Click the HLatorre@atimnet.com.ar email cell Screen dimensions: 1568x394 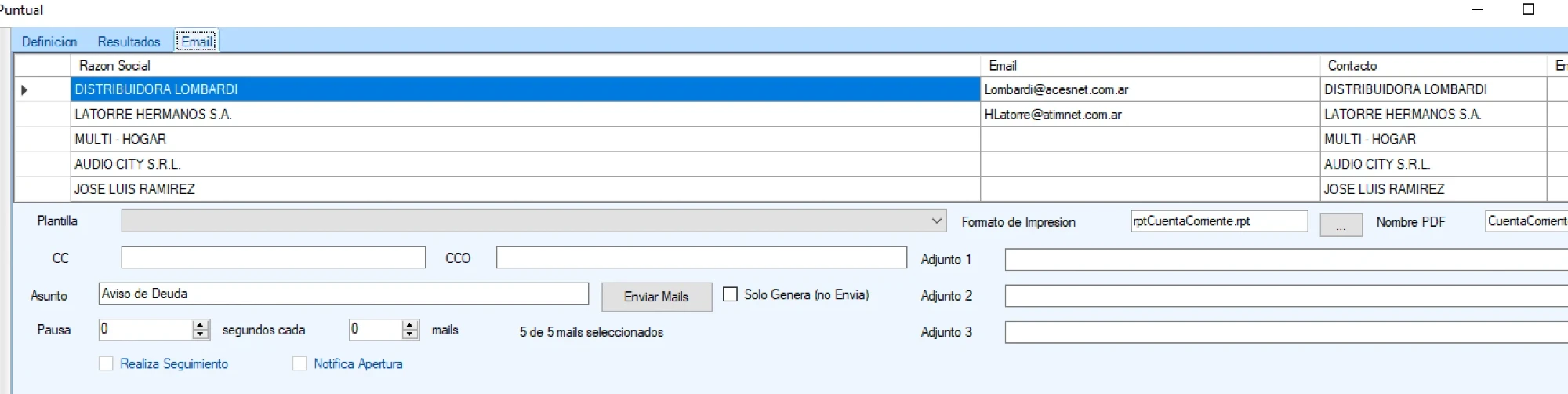click(1150, 115)
